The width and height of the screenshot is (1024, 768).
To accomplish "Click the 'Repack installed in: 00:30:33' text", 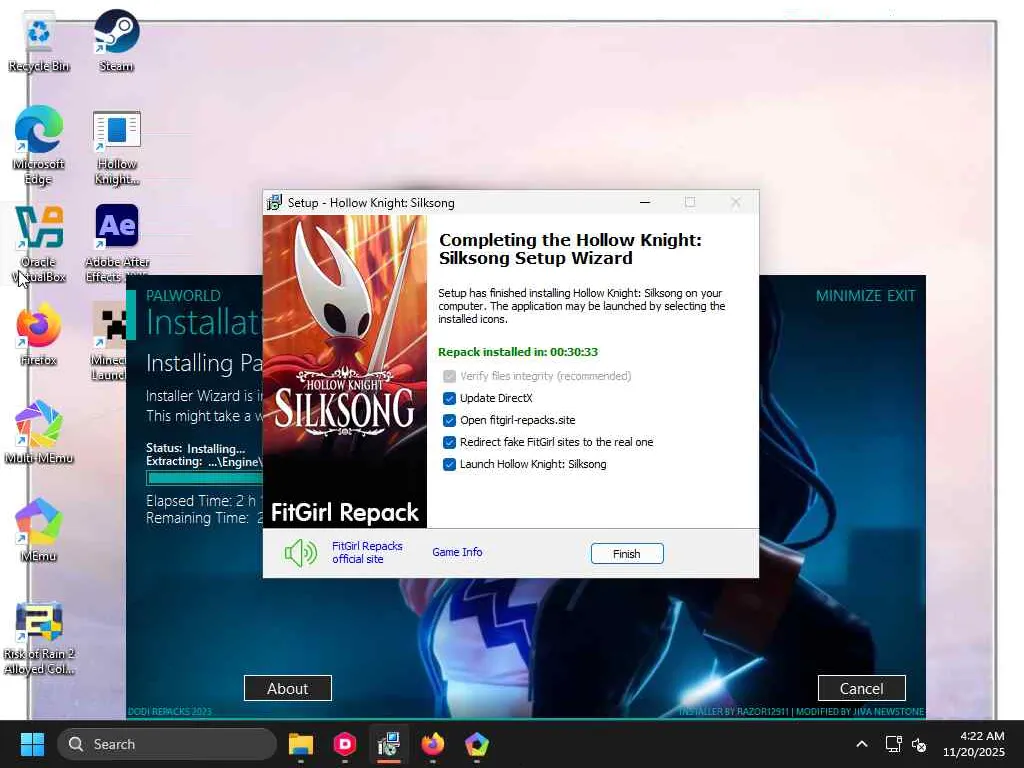I will pyautogui.click(x=518, y=352).
